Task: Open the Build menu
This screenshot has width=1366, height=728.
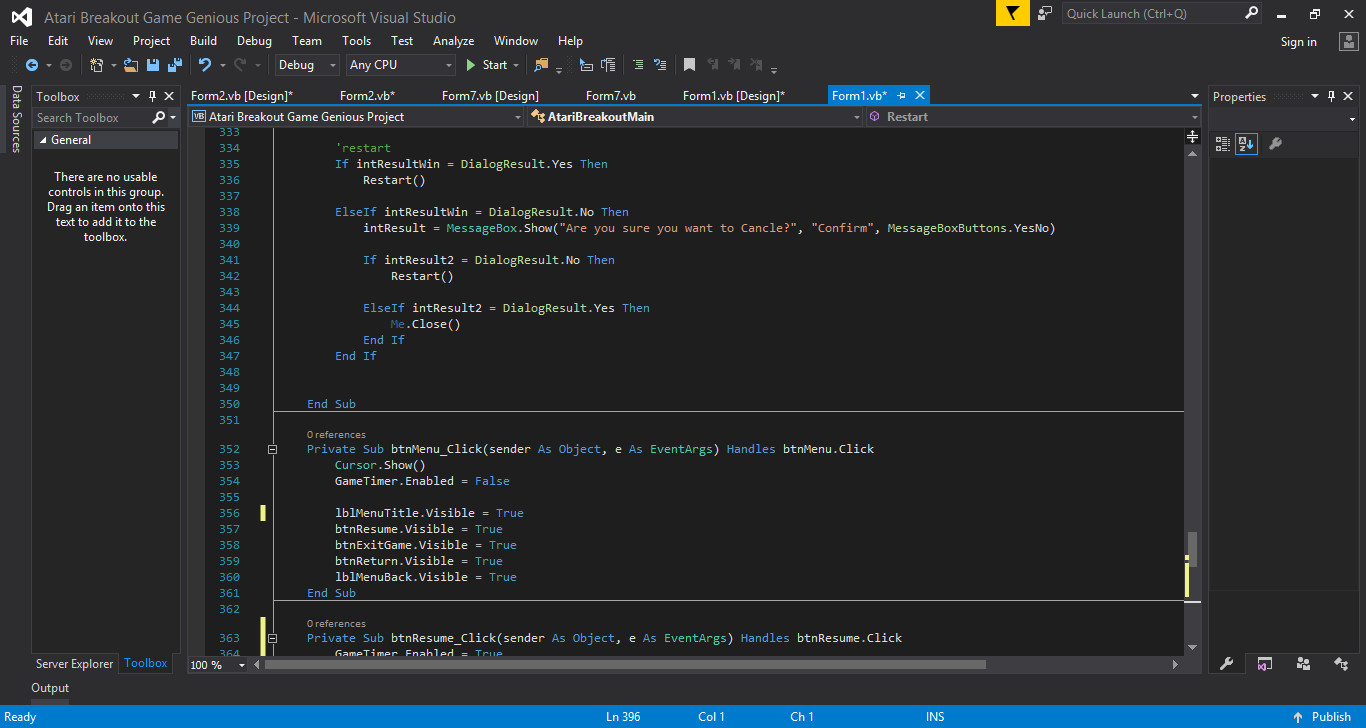Action: tap(203, 41)
